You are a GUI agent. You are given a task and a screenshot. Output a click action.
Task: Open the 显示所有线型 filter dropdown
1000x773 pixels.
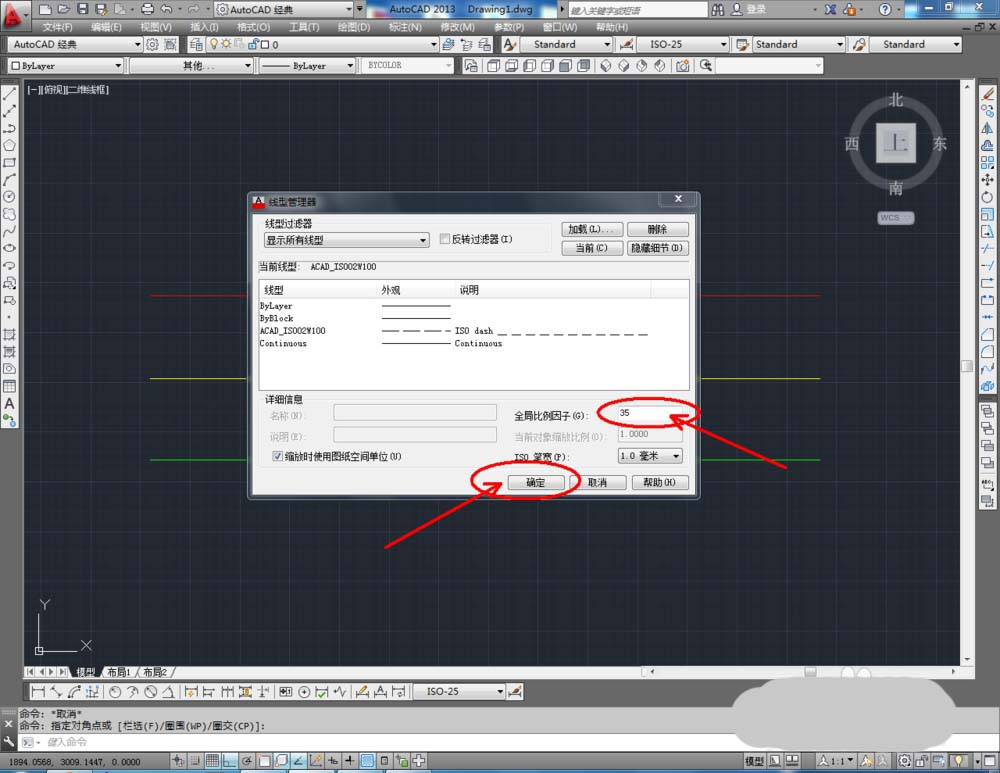coord(346,240)
